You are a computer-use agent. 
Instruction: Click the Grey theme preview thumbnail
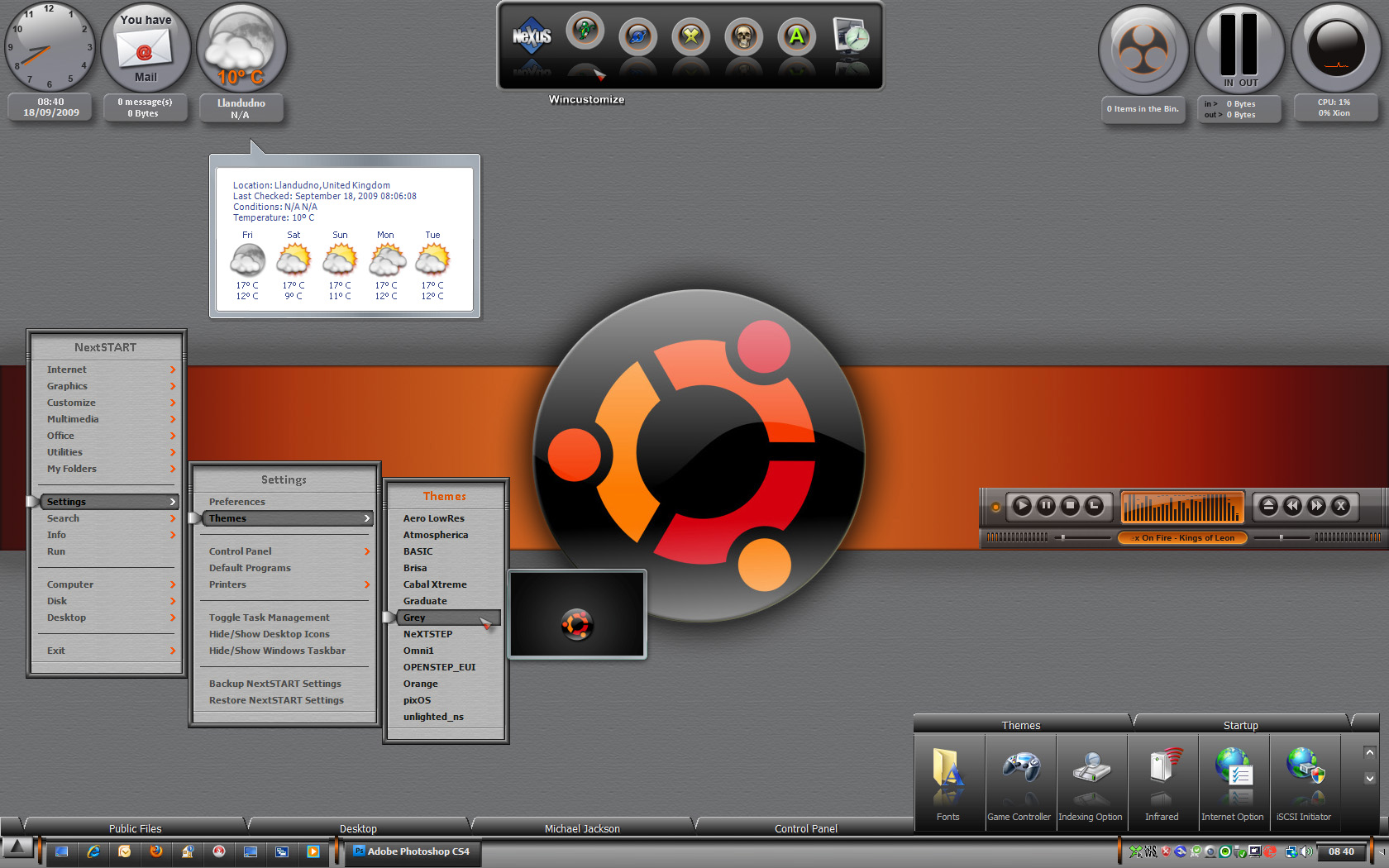point(577,614)
